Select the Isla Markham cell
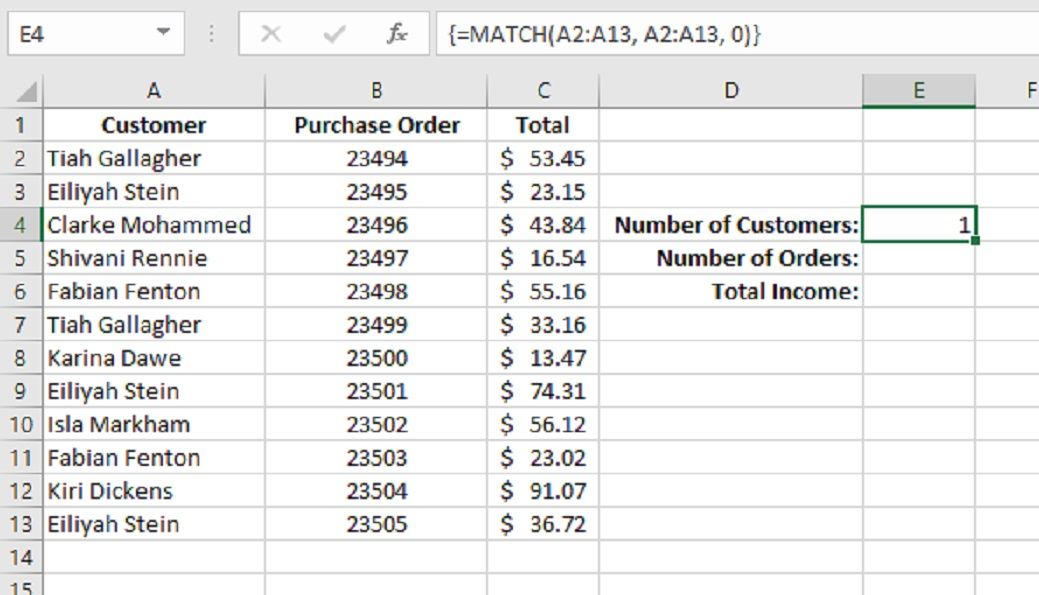1039x595 pixels. click(x=154, y=424)
